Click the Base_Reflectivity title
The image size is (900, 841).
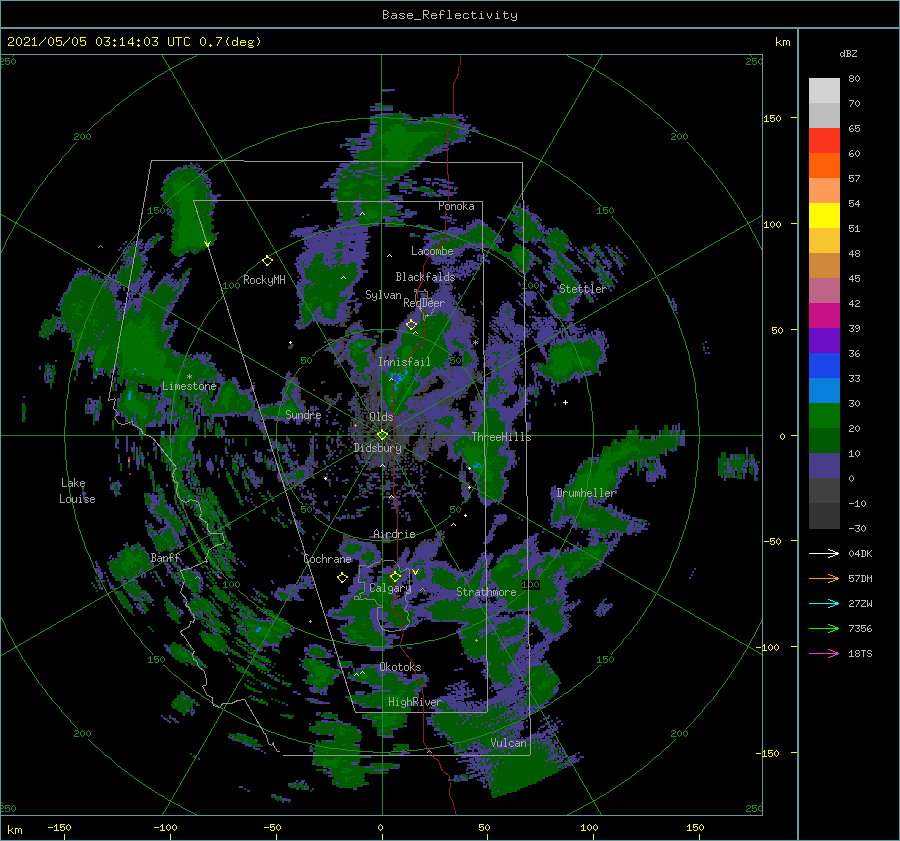[450, 15]
